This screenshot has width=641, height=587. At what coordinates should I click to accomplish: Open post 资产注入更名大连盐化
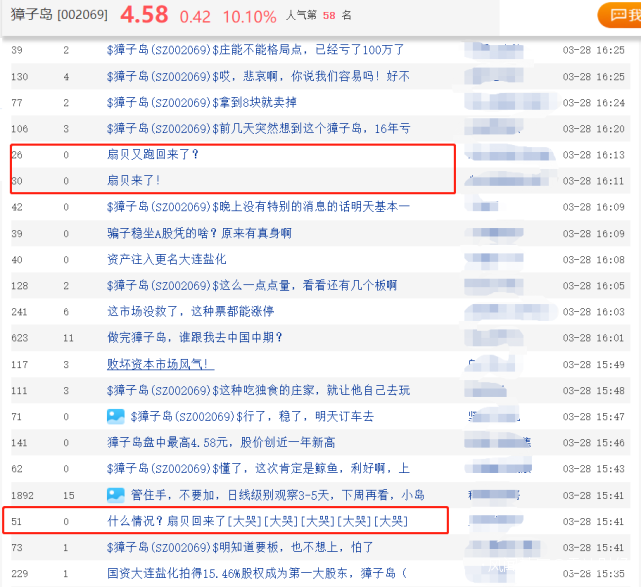(166, 260)
